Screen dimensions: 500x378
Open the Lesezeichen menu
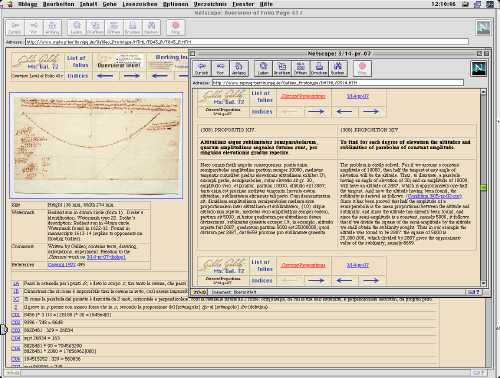[x=140, y=4]
